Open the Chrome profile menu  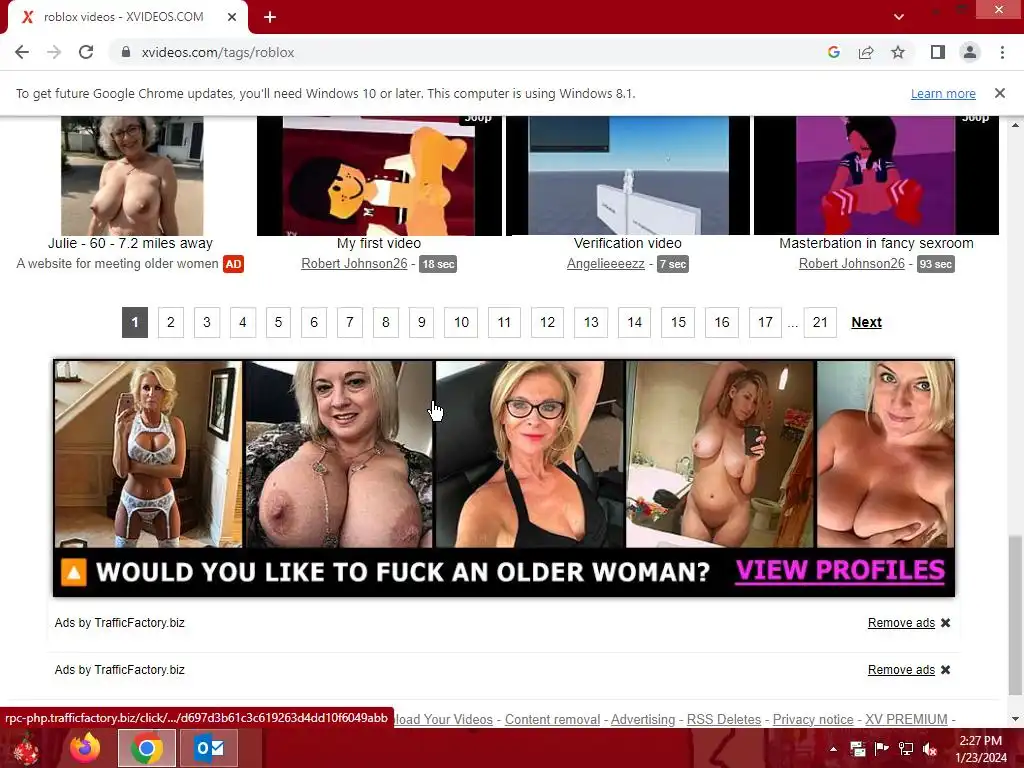point(970,52)
